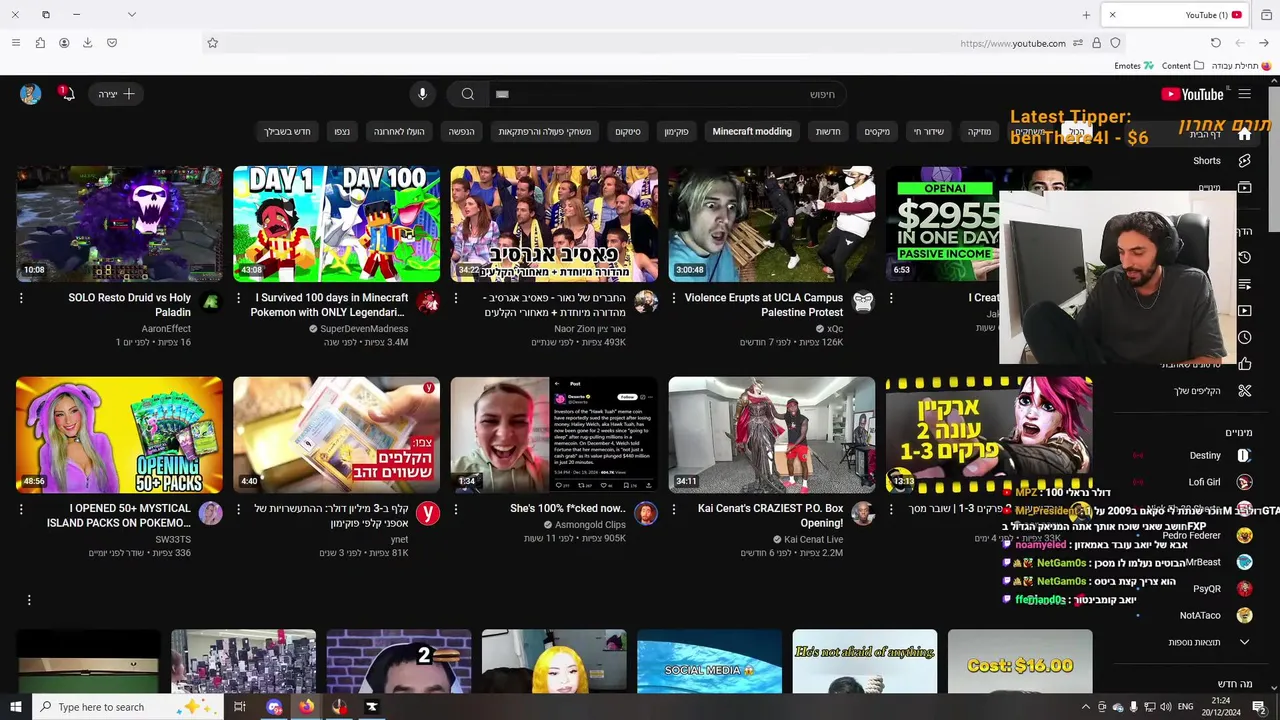Open the 'OPENING 50+ PACKS' thumbnail
This screenshot has height=720, width=1280.
[x=119, y=434]
